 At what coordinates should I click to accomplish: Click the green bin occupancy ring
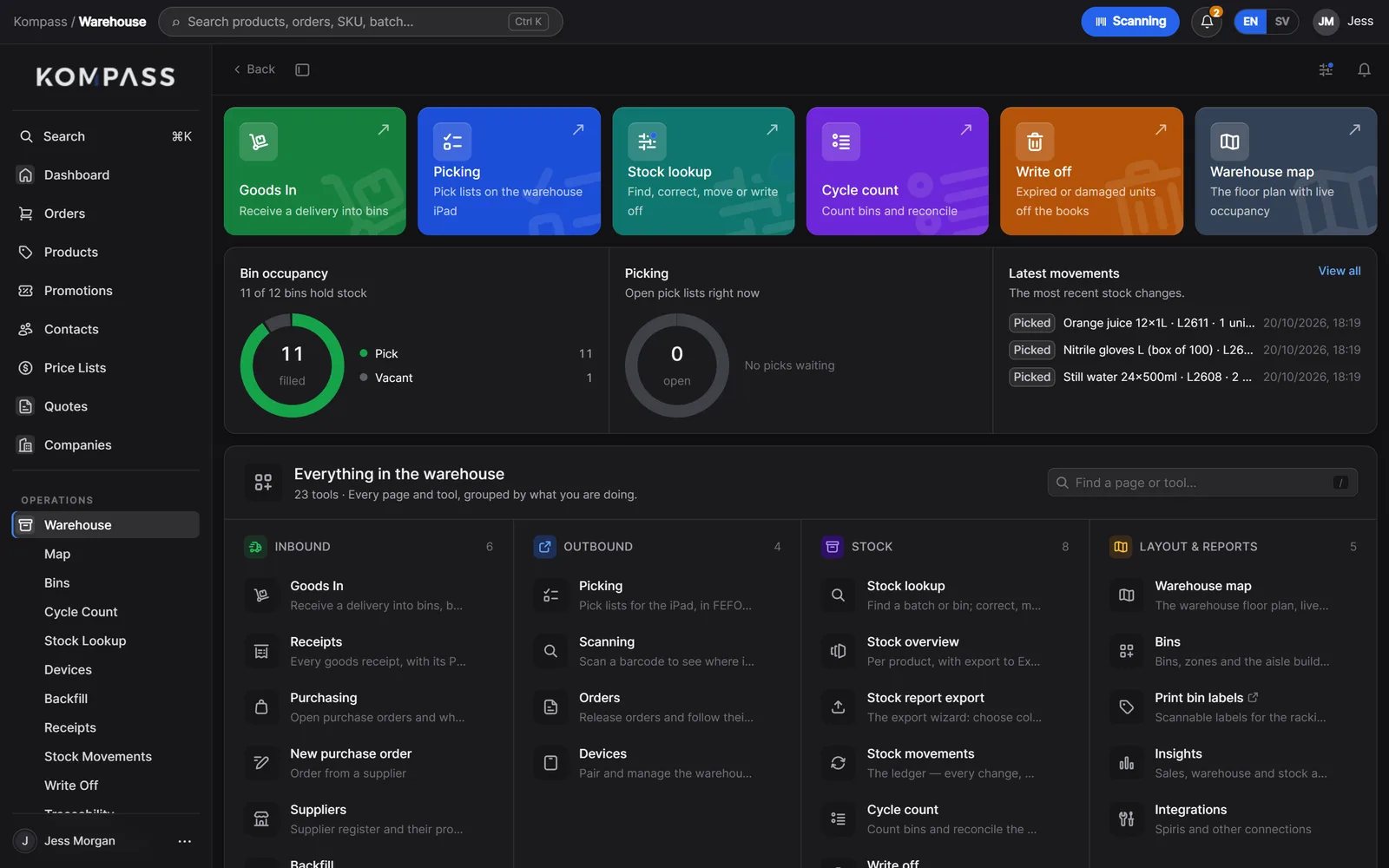pyautogui.click(x=293, y=365)
